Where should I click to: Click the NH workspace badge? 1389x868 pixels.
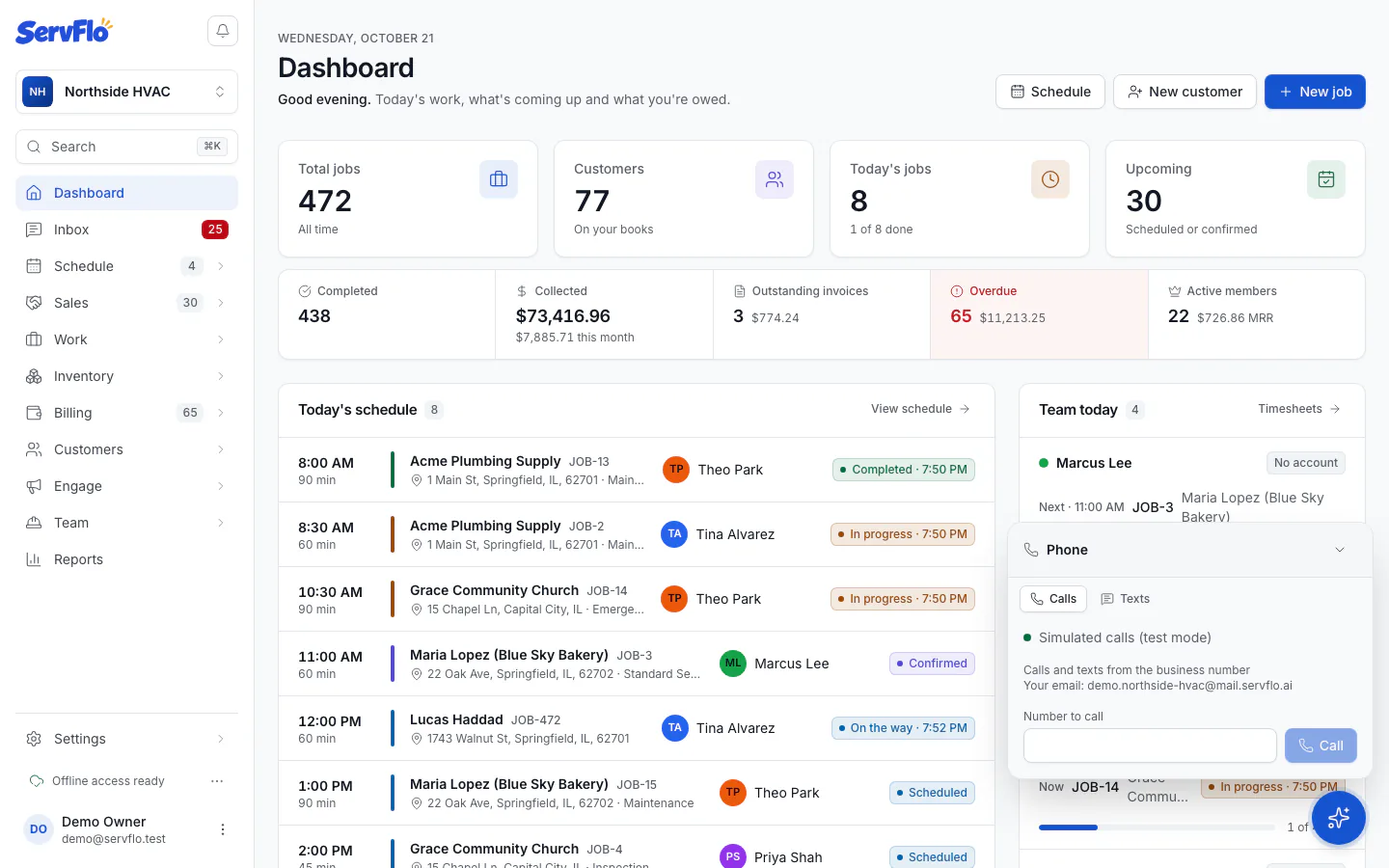tap(38, 92)
